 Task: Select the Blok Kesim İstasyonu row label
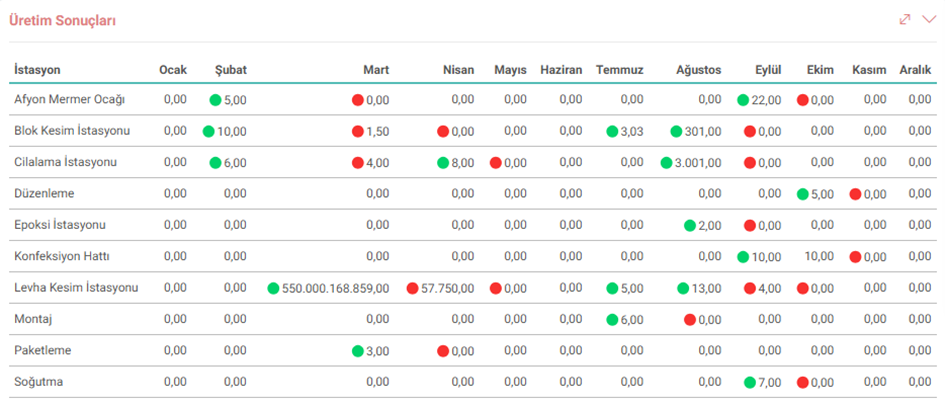pyautogui.click(x=72, y=131)
